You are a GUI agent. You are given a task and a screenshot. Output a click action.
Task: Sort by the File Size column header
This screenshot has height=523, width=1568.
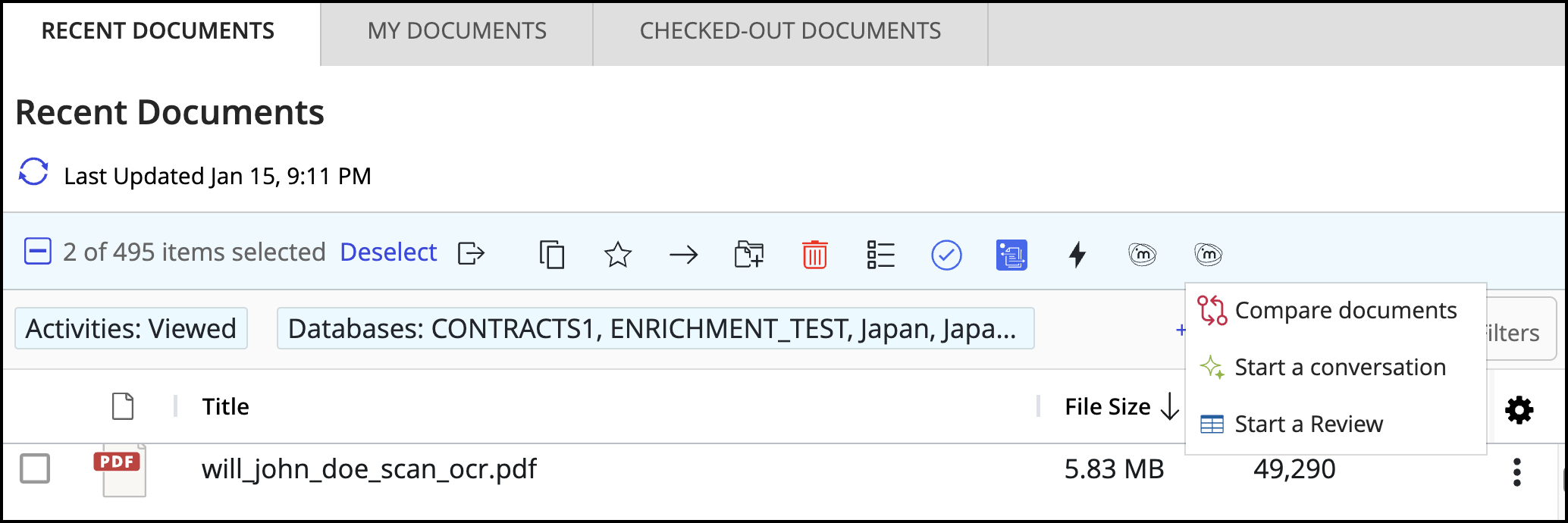click(x=1121, y=406)
